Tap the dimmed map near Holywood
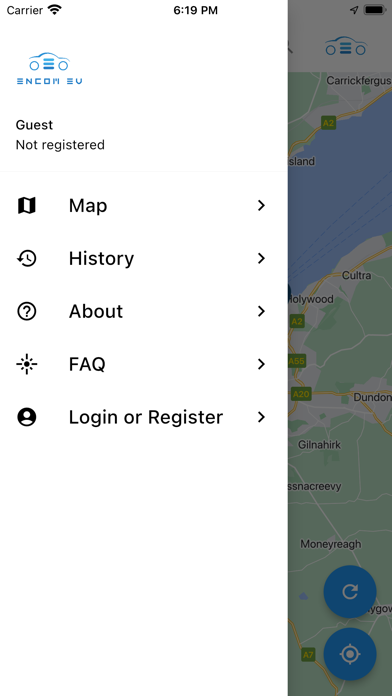392x696 pixels. click(312, 299)
